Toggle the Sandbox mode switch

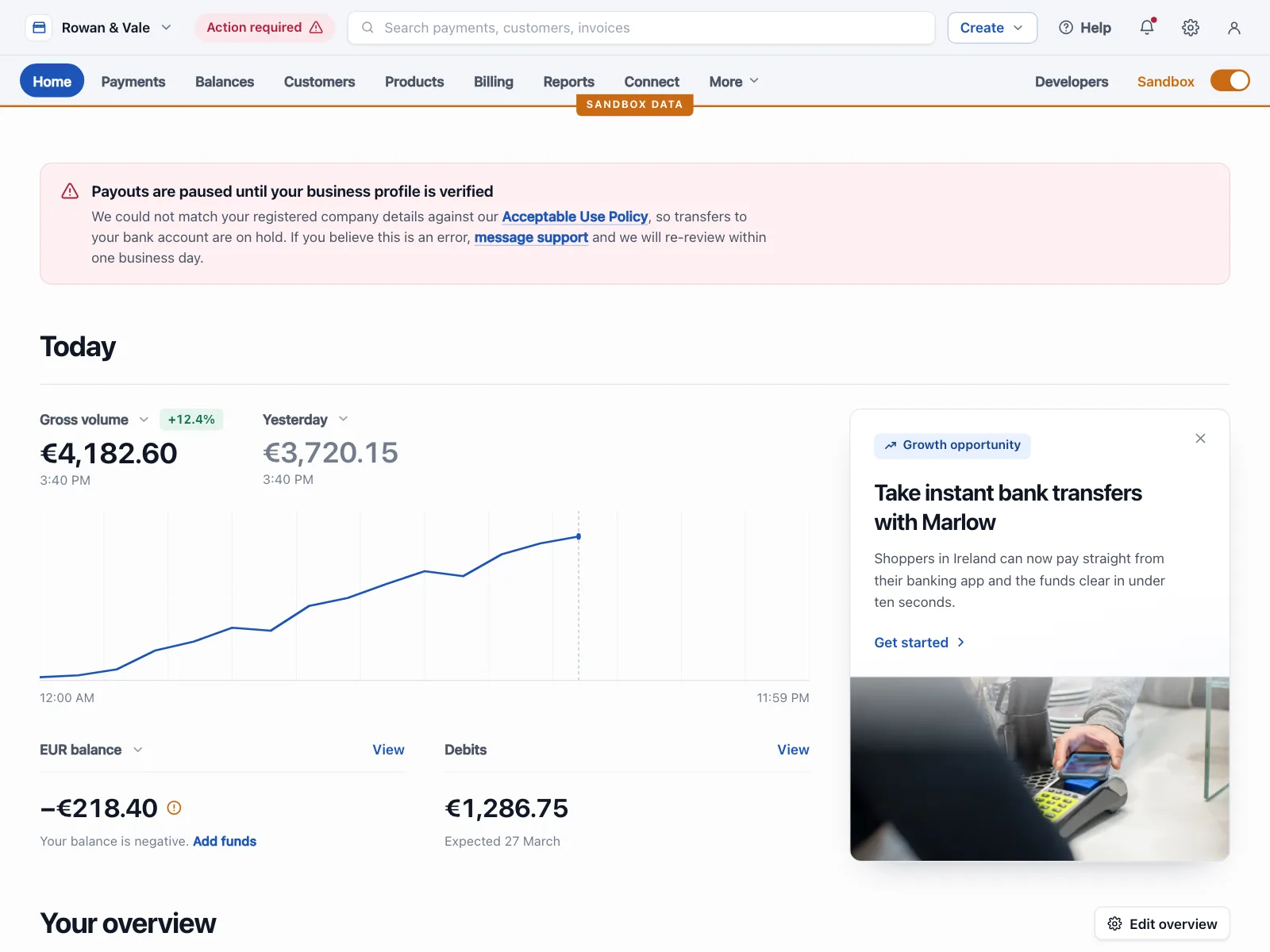[x=1230, y=81]
